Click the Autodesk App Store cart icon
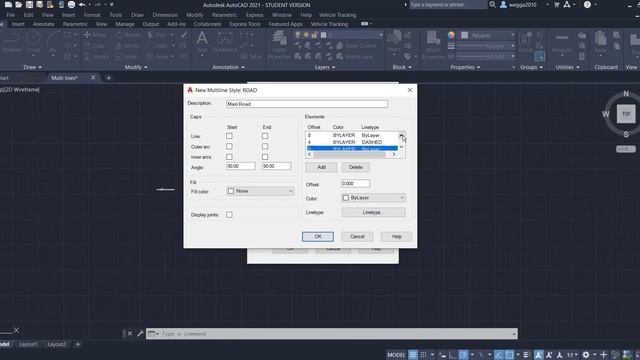Viewport: 640px width, 360px height. pos(556,4)
